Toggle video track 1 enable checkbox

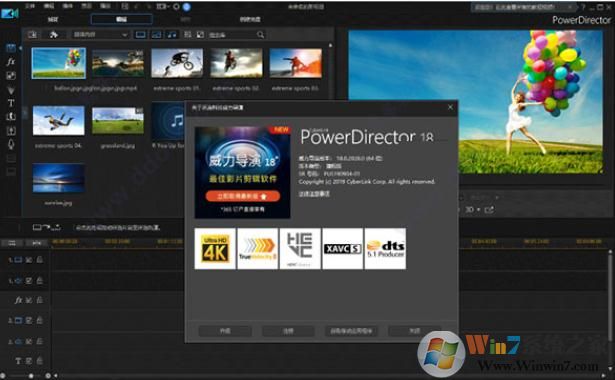(x=29, y=260)
